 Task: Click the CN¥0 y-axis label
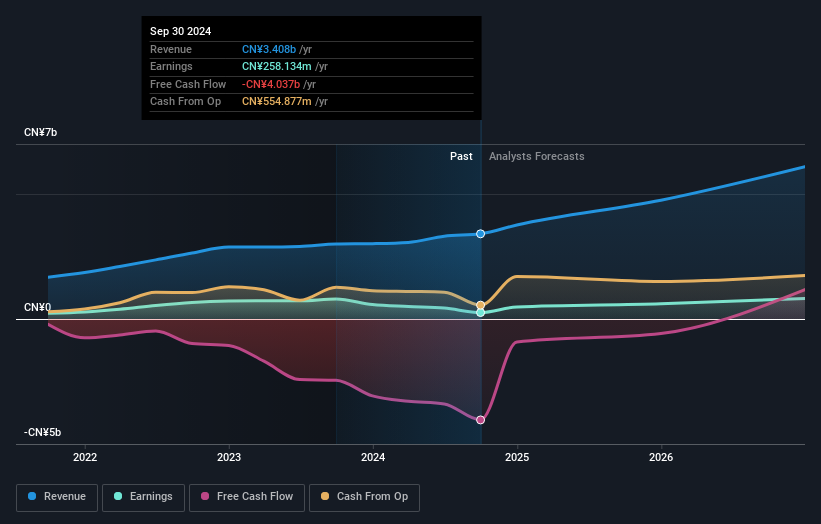click(37, 307)
